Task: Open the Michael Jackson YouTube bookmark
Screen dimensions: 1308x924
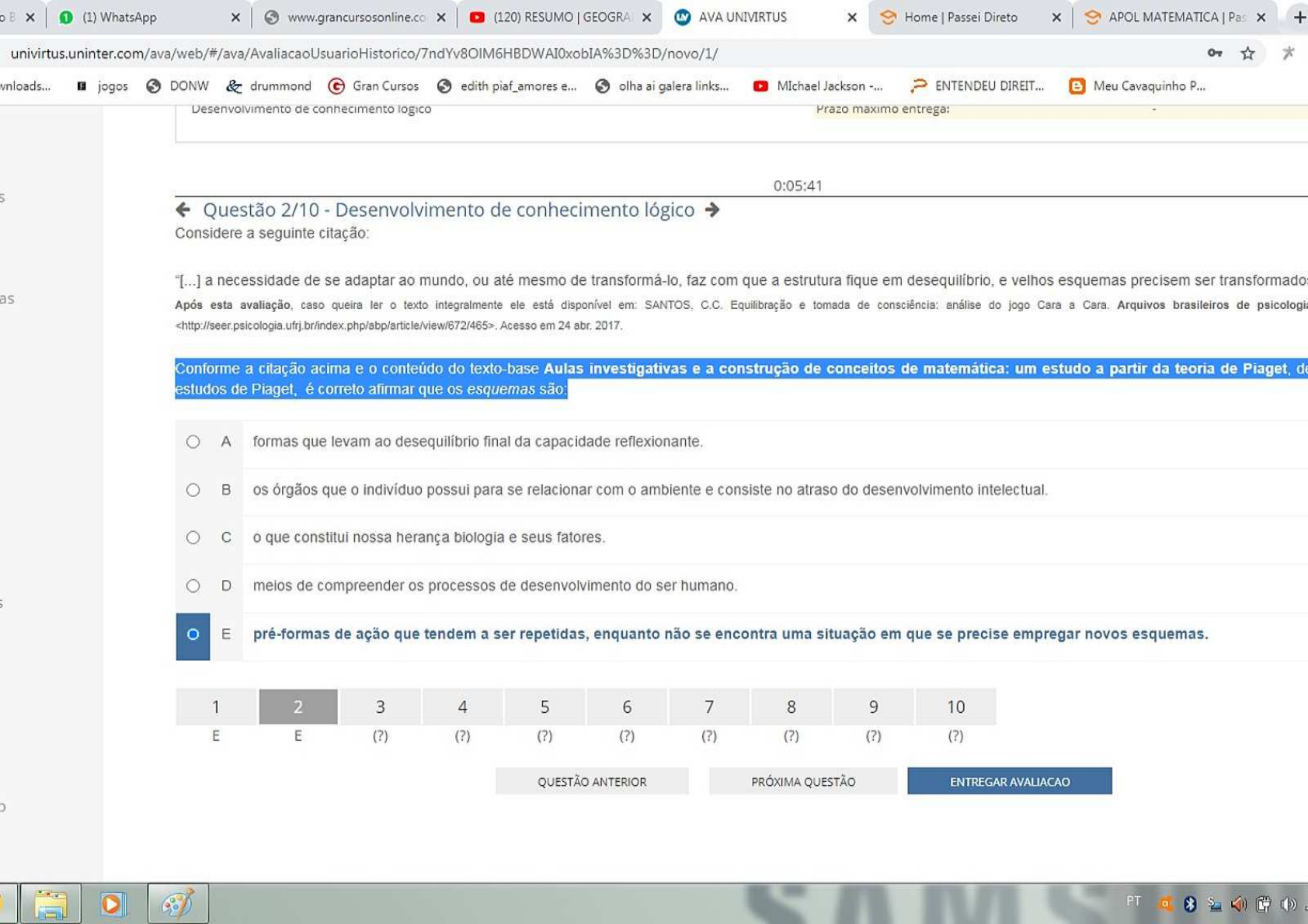Action: coord(819,86)
